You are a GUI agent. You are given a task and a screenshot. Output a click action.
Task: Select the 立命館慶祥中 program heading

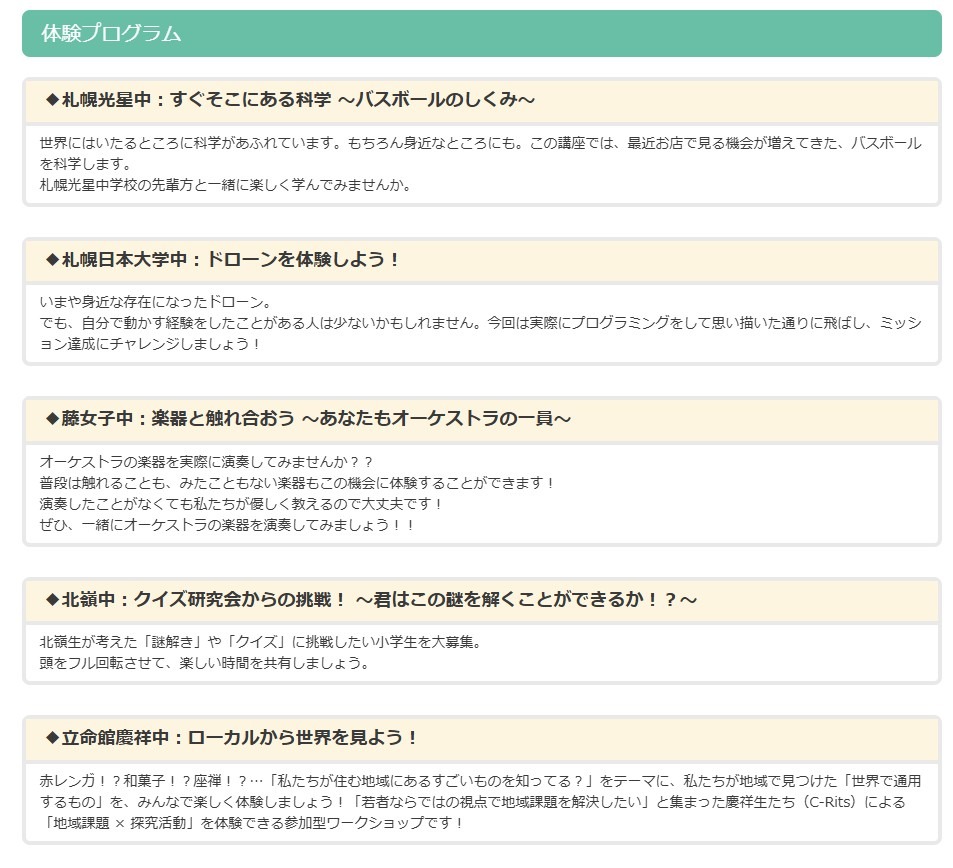231,738
